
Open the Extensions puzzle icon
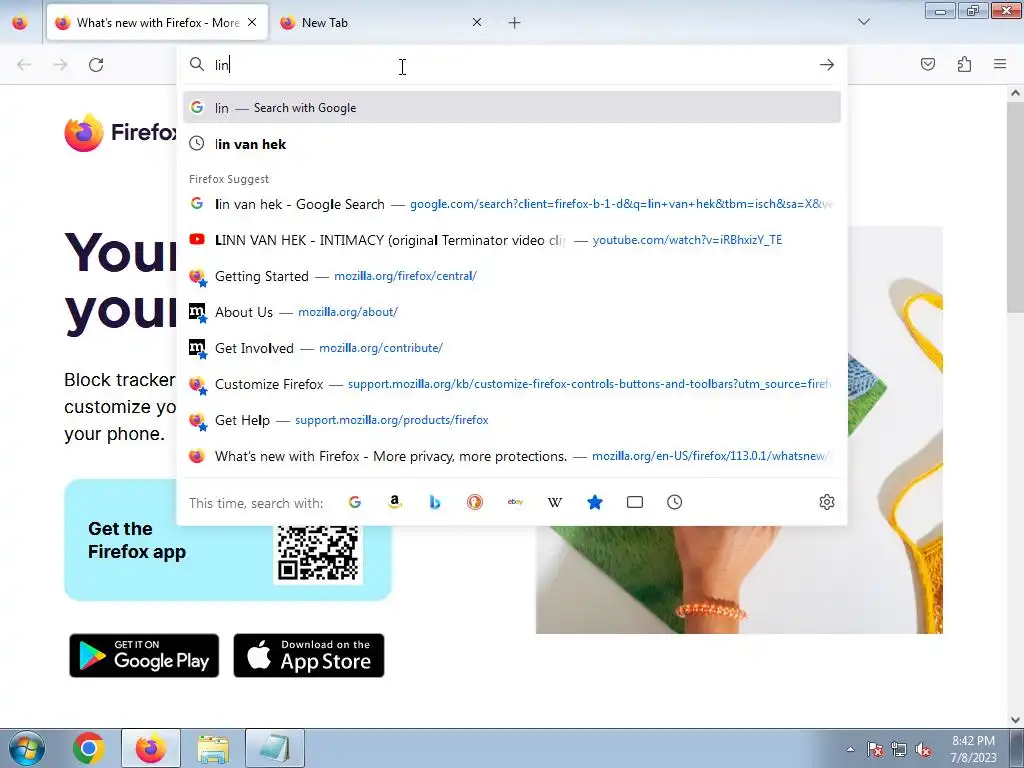click(x=964, y=64)
